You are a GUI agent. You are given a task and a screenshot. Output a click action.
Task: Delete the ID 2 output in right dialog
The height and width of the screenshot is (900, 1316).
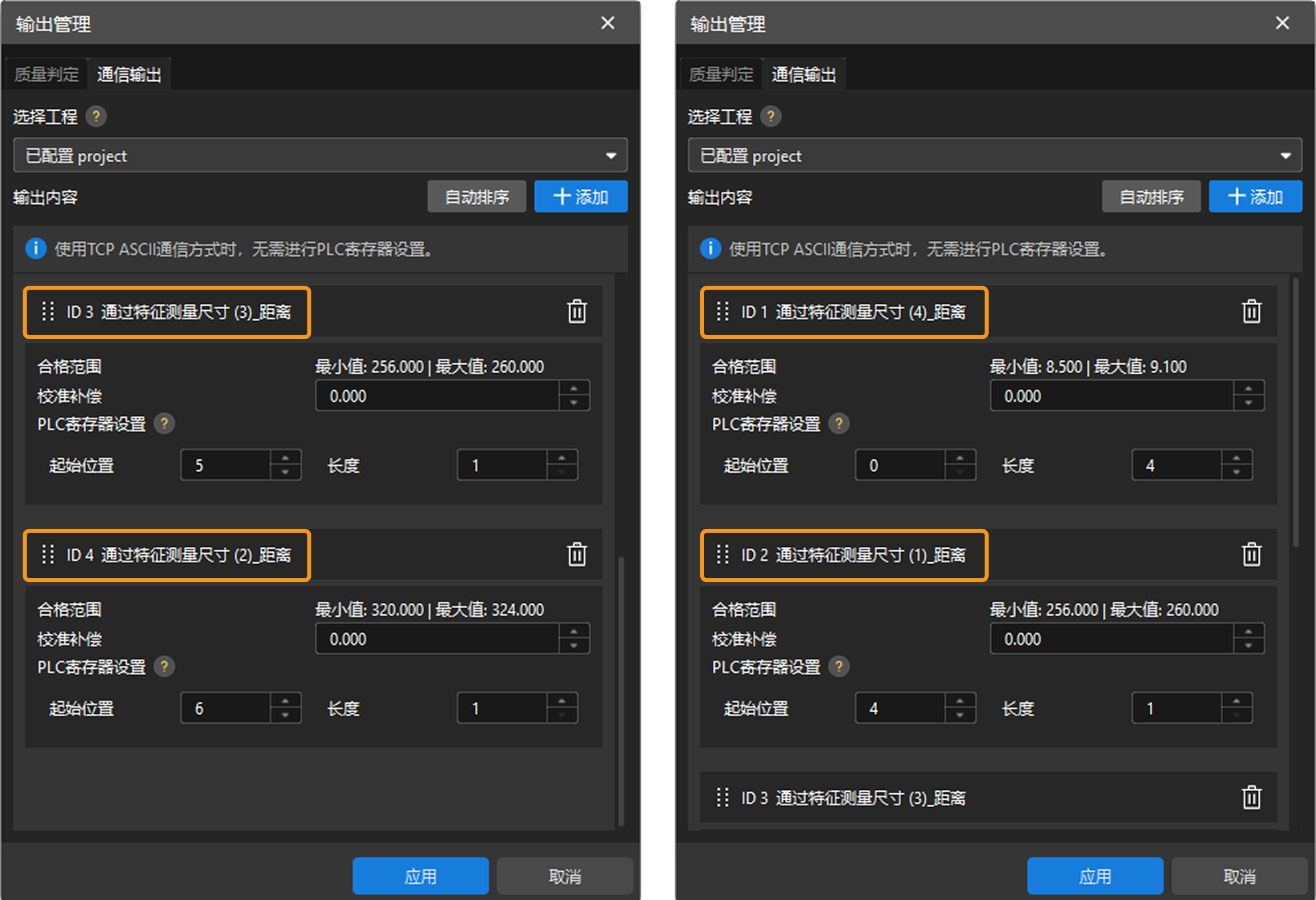[1251, 554]
